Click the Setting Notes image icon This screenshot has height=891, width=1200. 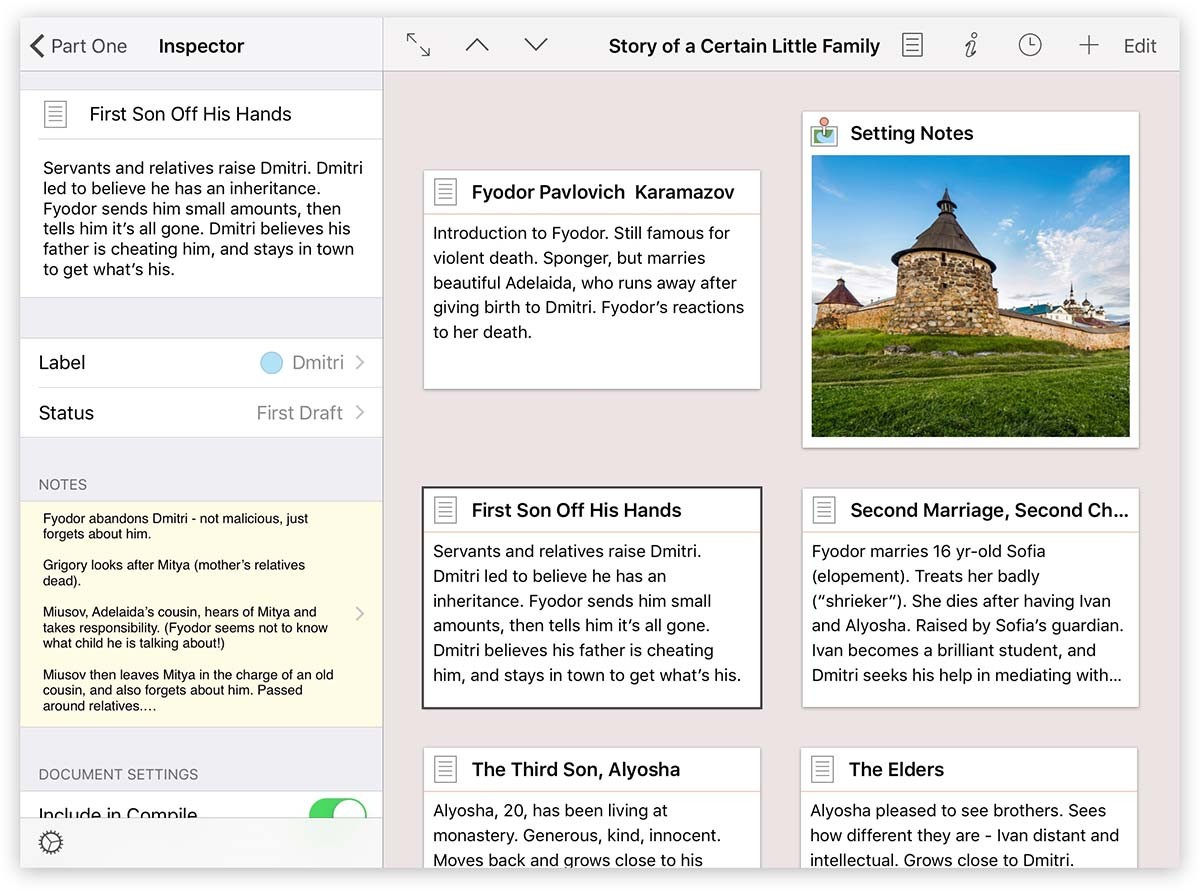click(x=824, y=132)
